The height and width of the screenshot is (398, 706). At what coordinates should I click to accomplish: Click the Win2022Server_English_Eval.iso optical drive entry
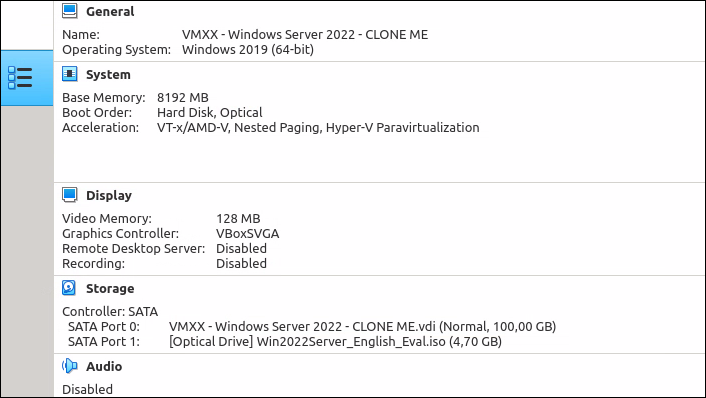pyautogui.click(x=335, y=342)
